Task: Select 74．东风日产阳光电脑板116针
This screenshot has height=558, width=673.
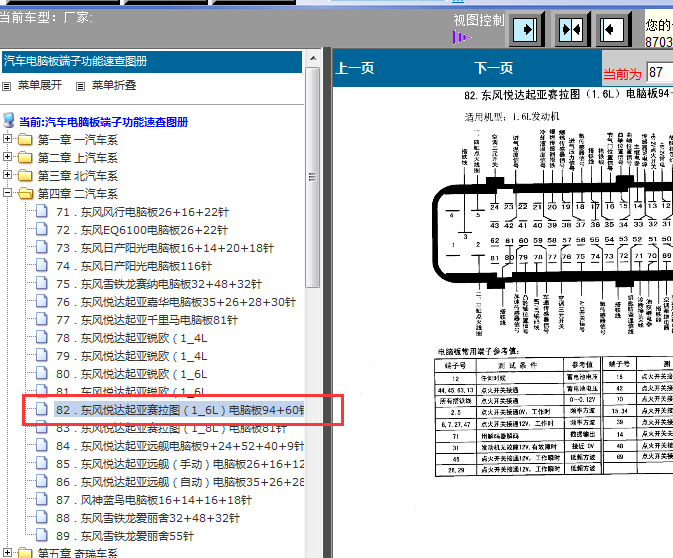Action: pyautogui.click(x=134, y=266)
